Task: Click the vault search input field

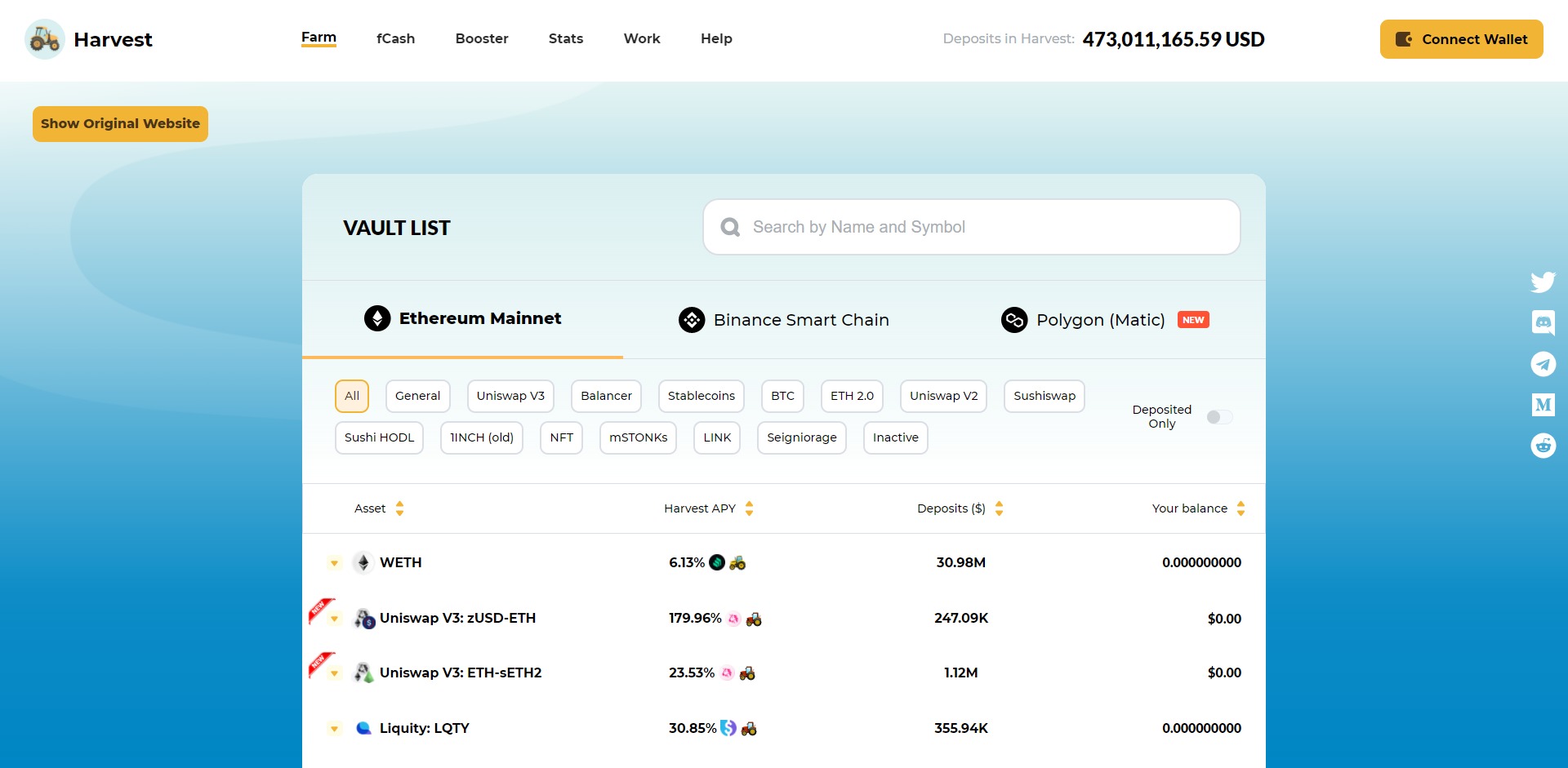Action: point(972,227)
